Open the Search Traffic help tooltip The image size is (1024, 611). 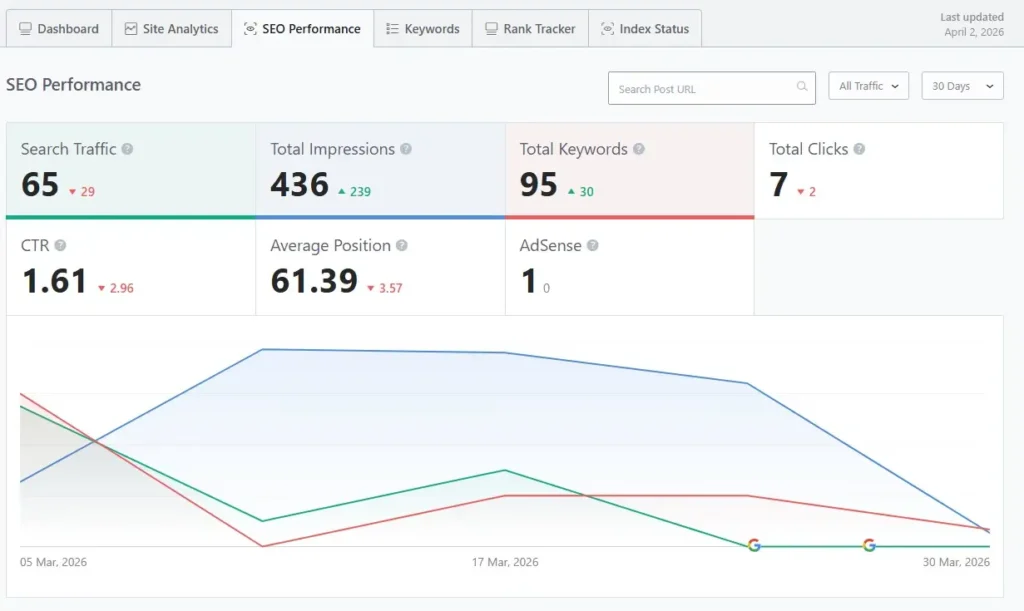tap(128, 148)
